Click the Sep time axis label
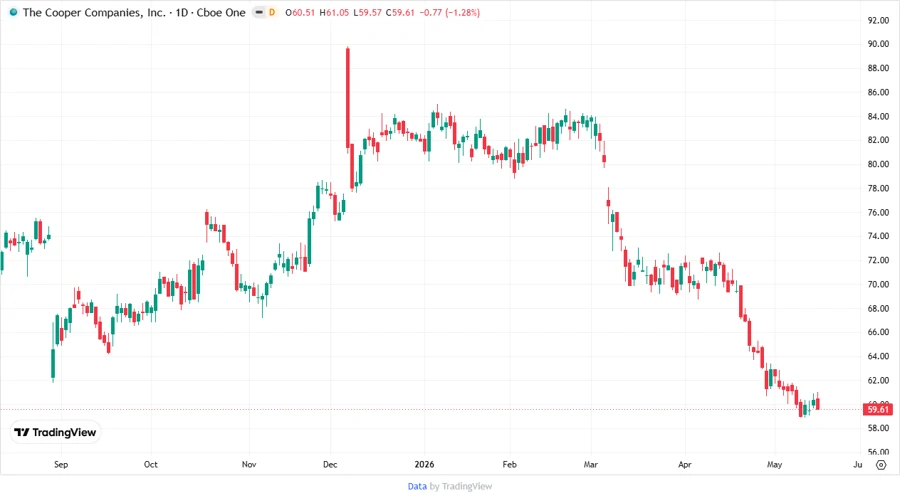900x498 pixels. coord(61,464)
